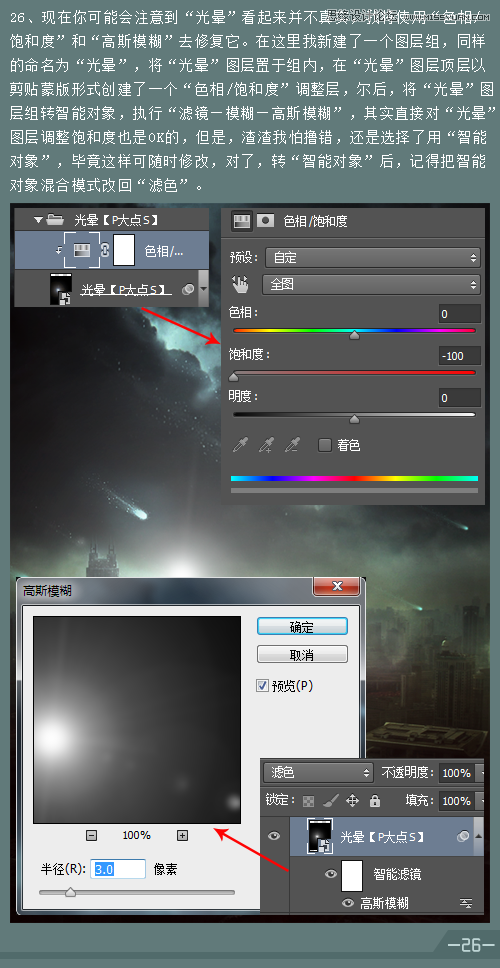Collapse the filter list arrow on the bottom 光晕 layer
Screen dimensions: 500x968
click(x=478, y=836)
